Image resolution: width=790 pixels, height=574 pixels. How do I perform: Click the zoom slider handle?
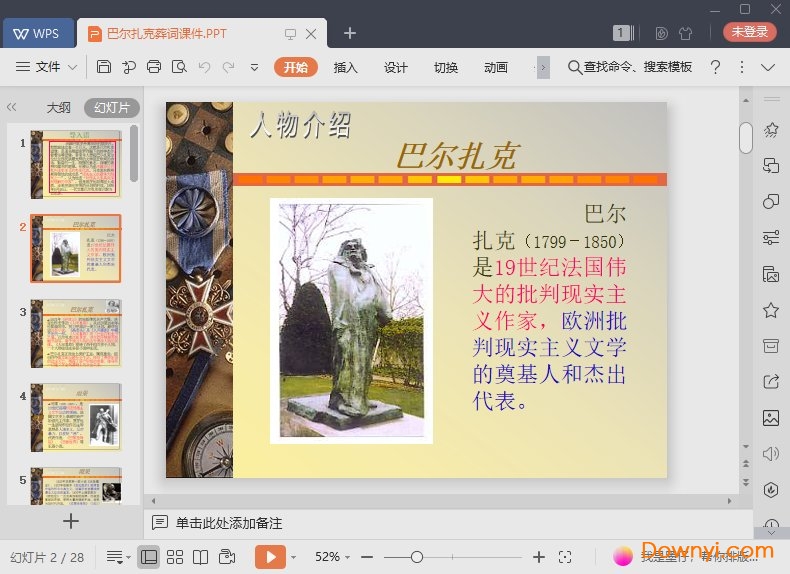click(417, 557)
